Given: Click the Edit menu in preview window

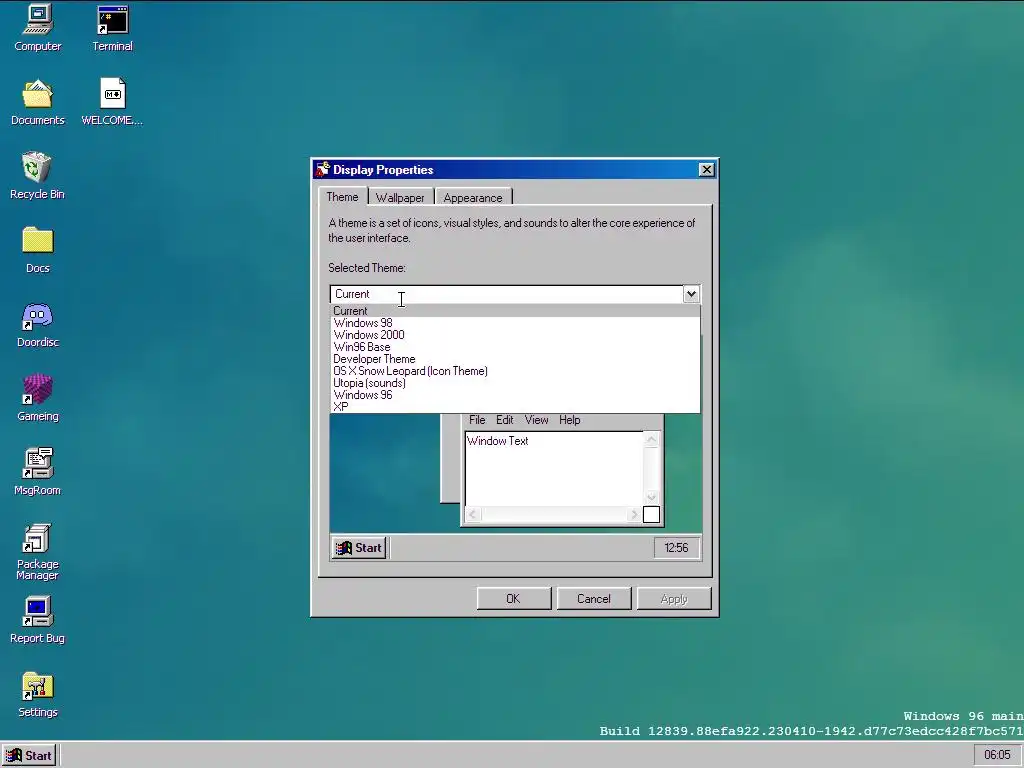Looking at the screenshot, I should coord(504,420).
